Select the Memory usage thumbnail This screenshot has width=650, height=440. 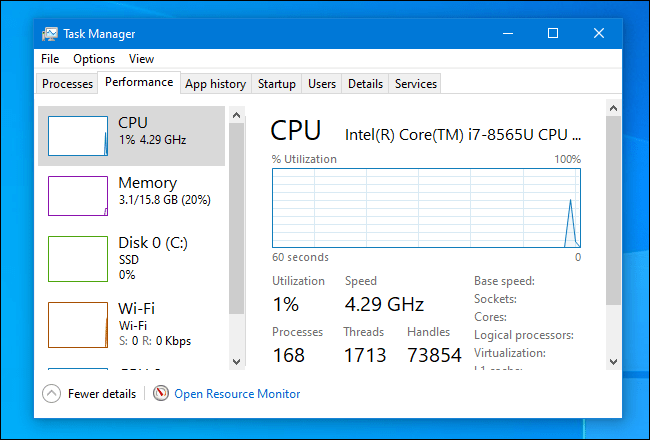pyautogui.click(x=78, y=196)
